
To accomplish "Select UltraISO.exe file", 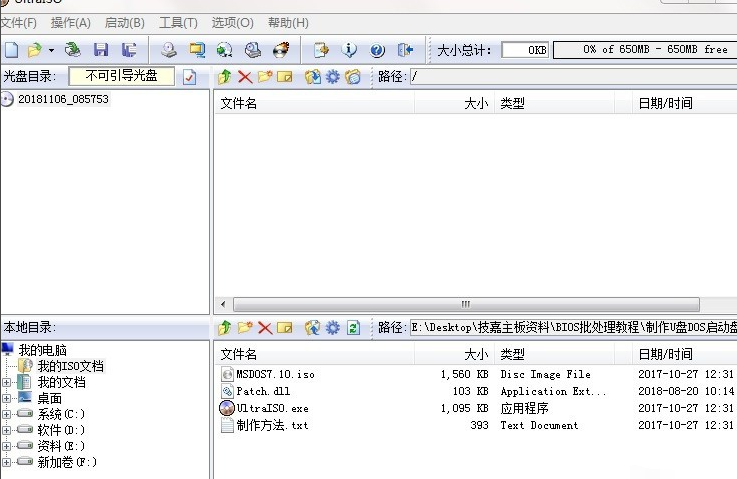I will coord(272,408).
